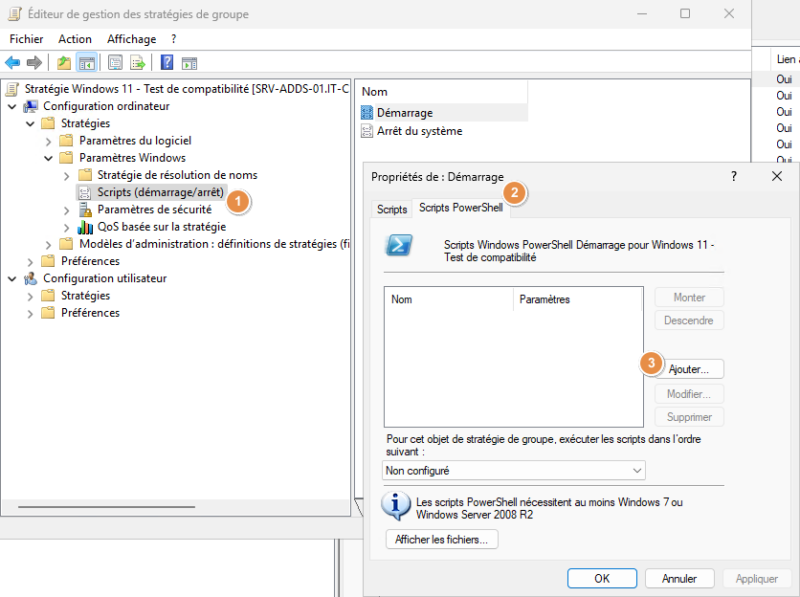Click the blue information icon in dialog

pyautogui.click(x=395, y=505)
